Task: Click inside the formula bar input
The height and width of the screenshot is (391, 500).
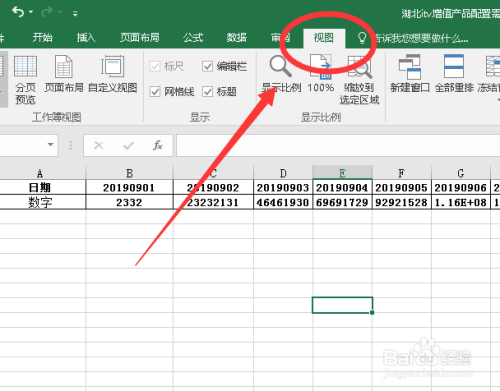Action: pos(338,145)
